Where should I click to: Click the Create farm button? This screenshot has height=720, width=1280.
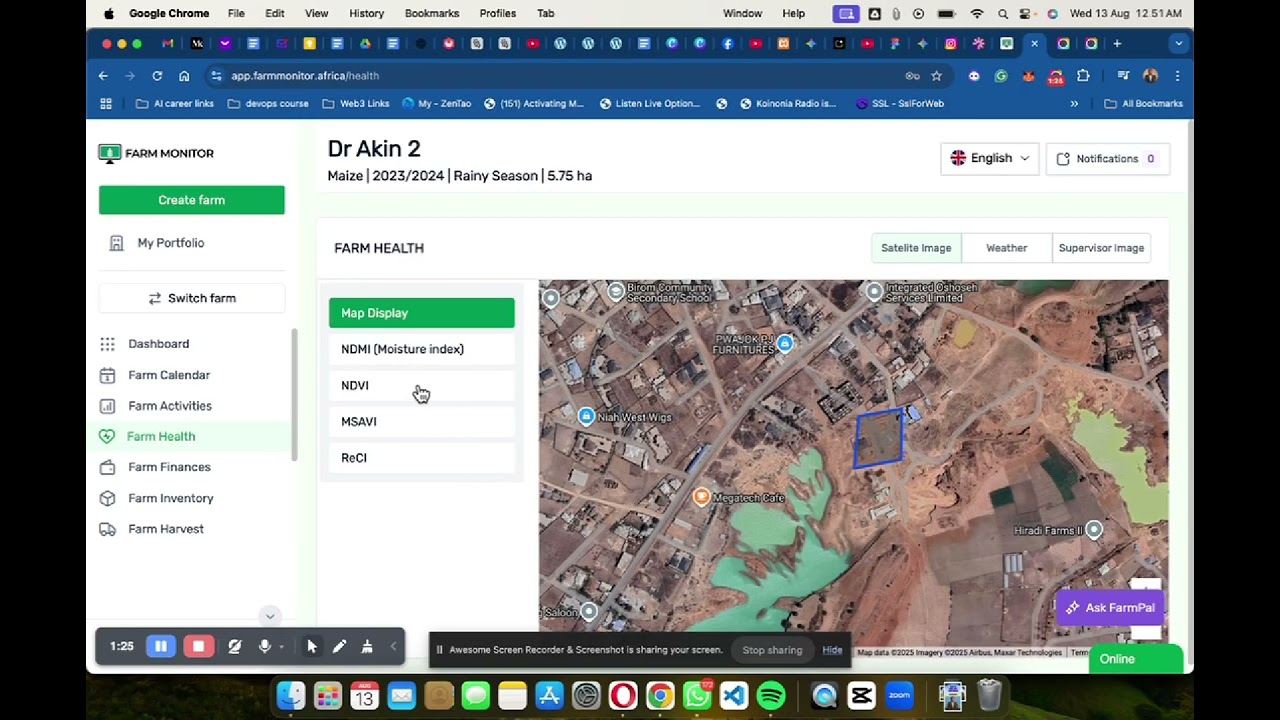click(x=191, y=200)
